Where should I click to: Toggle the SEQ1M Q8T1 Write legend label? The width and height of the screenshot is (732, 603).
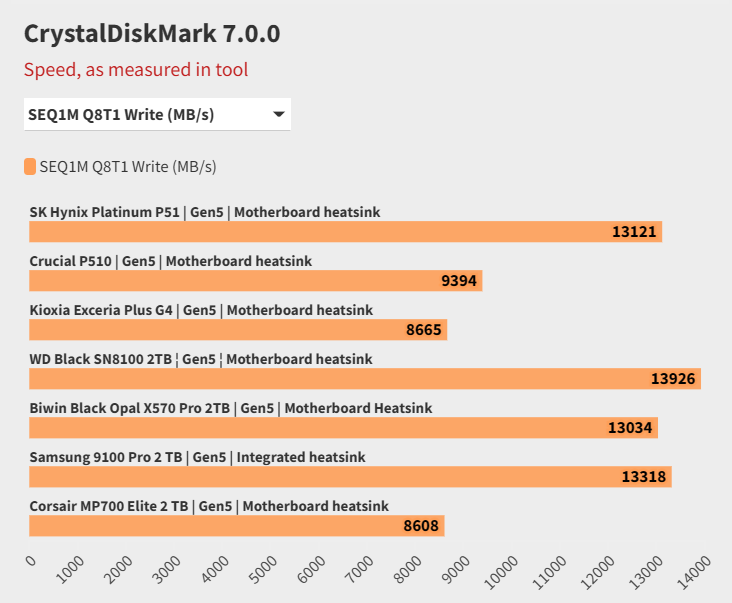point(127,167)
